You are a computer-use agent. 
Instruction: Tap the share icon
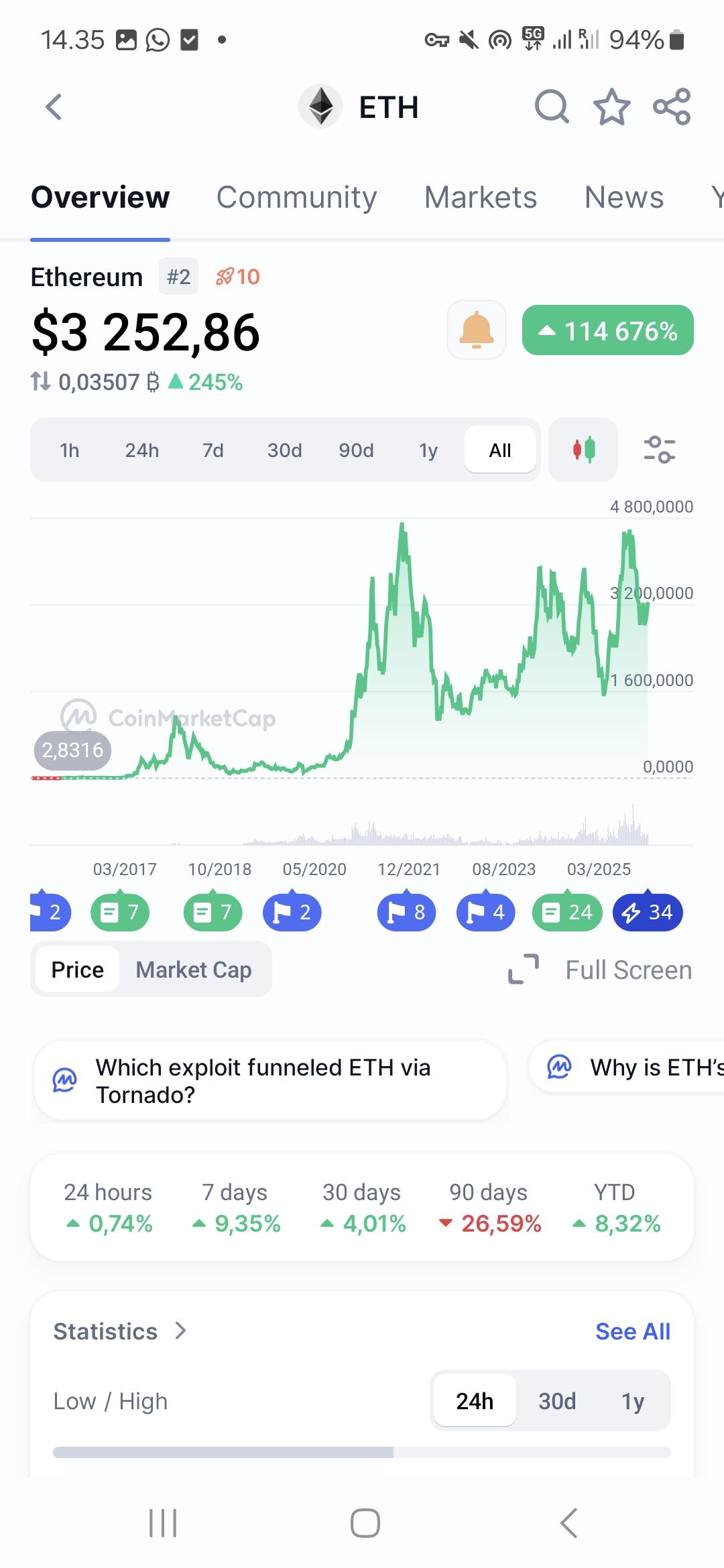[x=672, y=107]
